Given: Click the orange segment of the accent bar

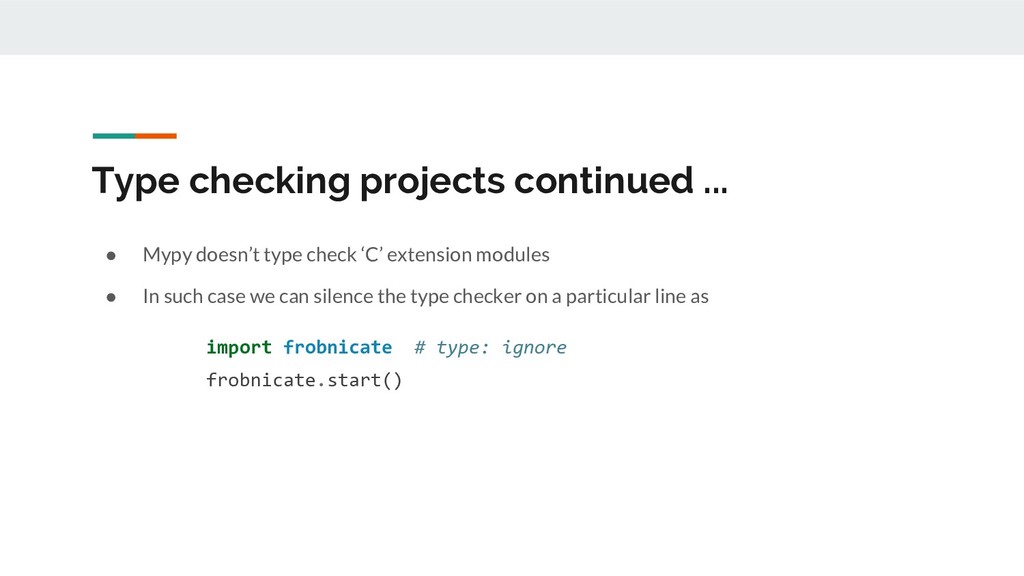Looking at the screenshot, I should (x=156, y=135).
